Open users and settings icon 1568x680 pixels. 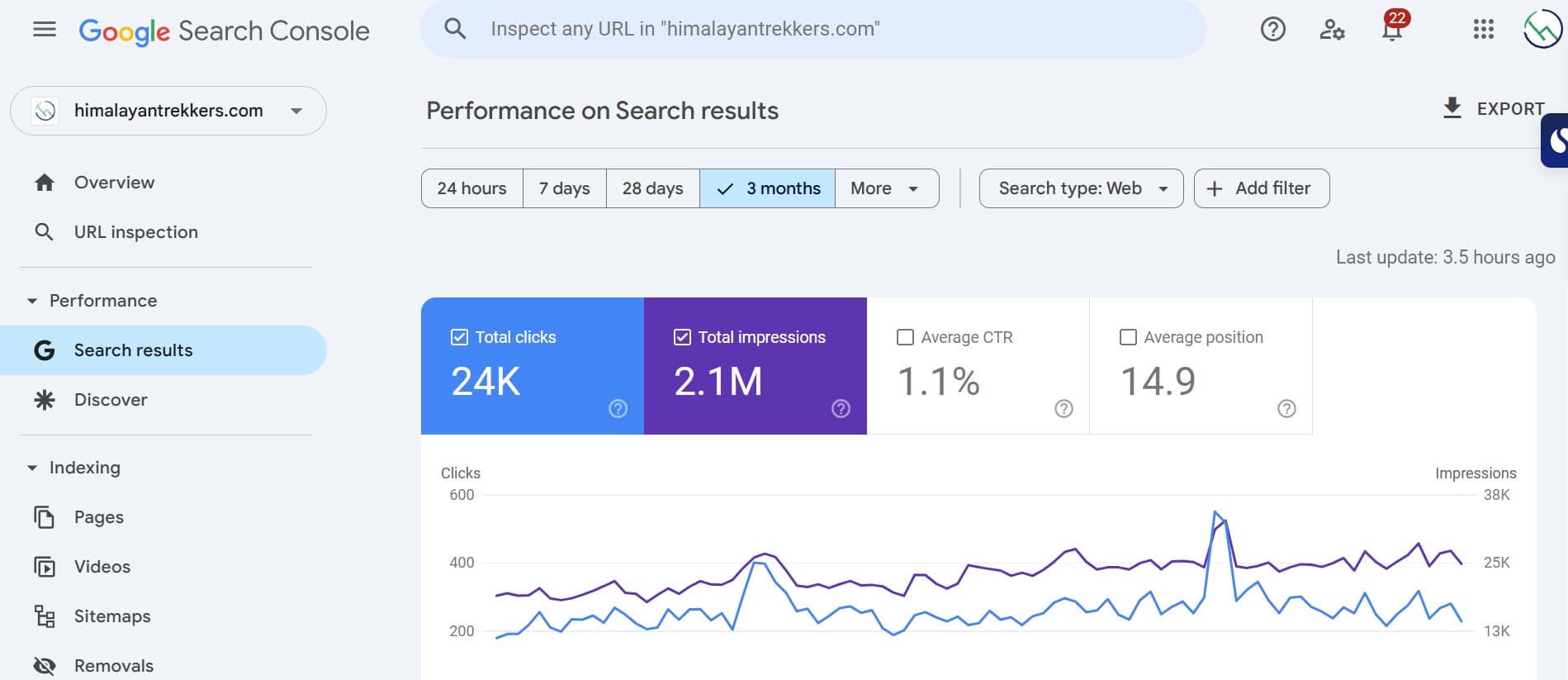[1332, 30]
